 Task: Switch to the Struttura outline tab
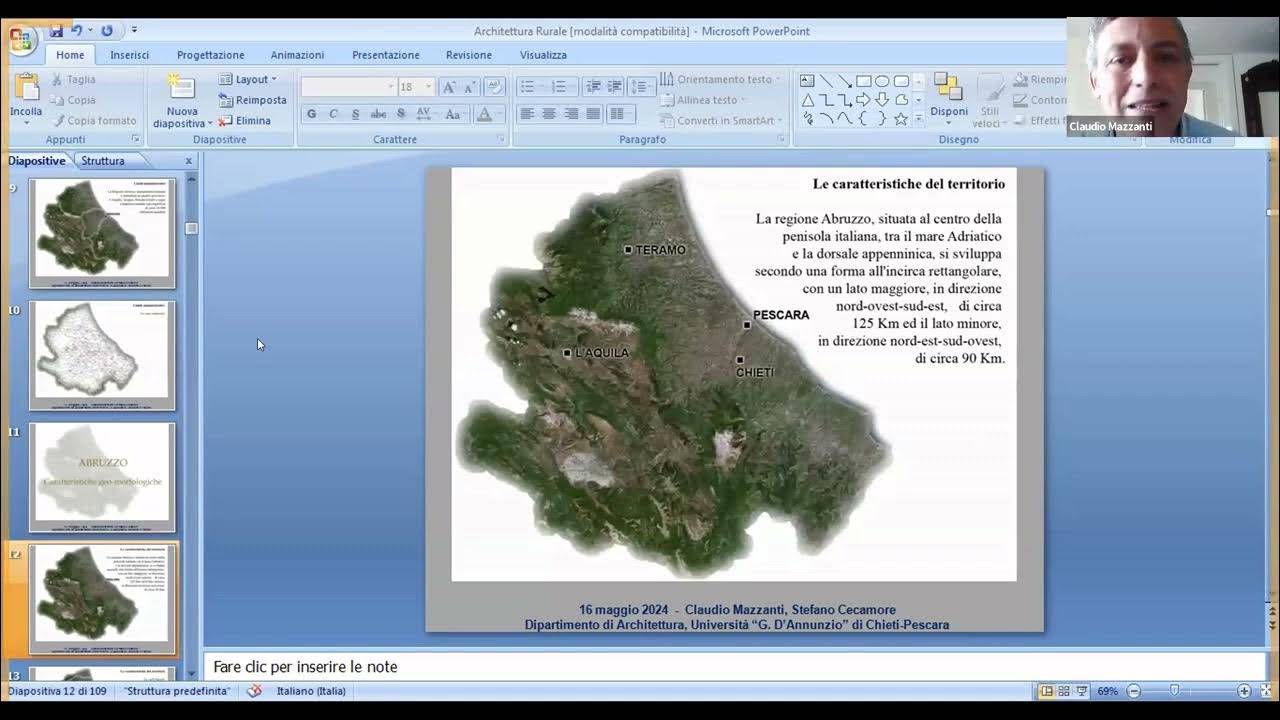coord(103,160)
